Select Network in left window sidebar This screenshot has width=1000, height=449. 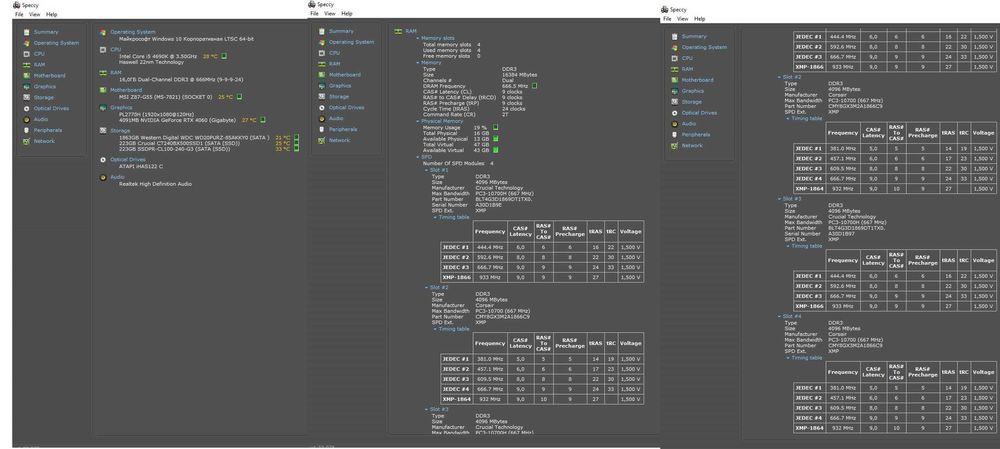pos(44,141)
